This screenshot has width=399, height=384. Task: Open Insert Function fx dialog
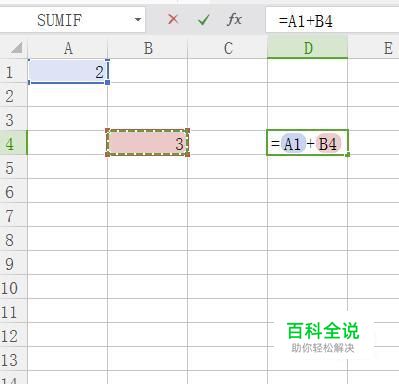pos(234,20)
